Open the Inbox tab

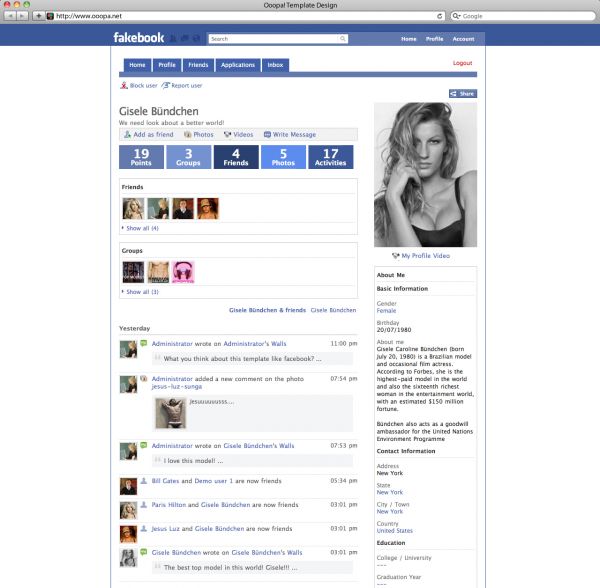[275, 65]
